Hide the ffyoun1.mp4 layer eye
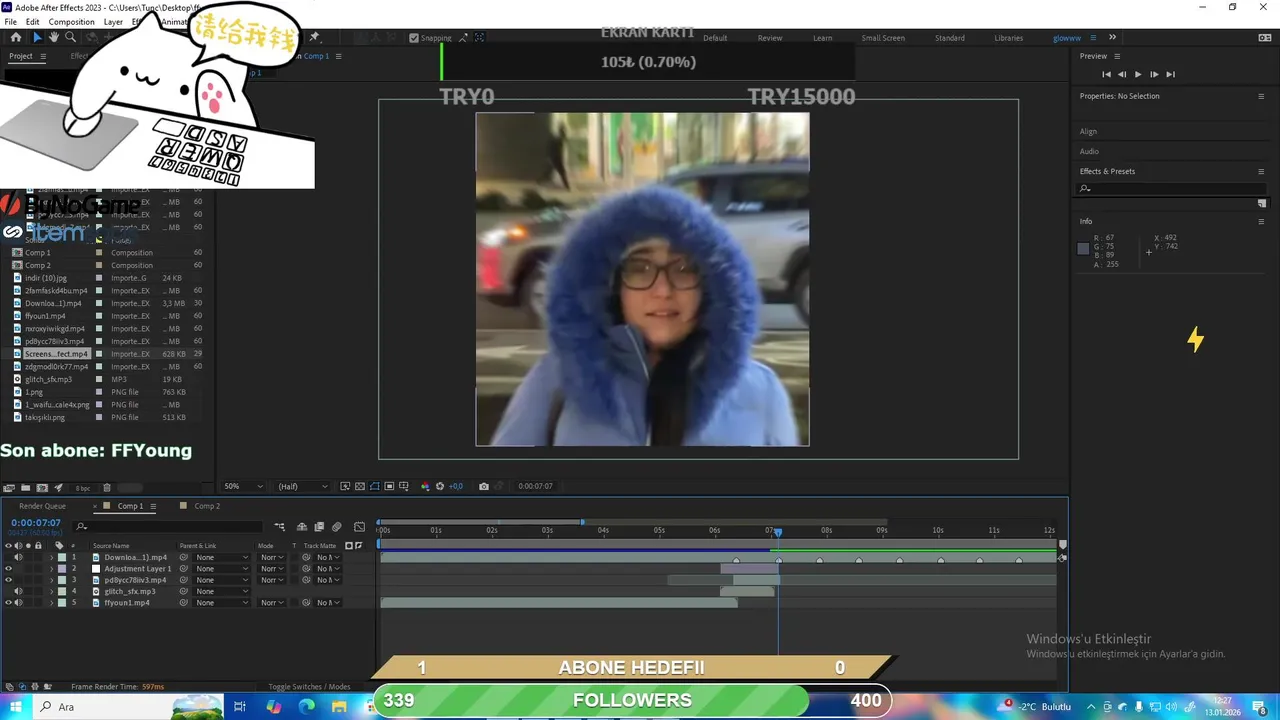This screenshot has height=720, width=1280. (8, 603)
